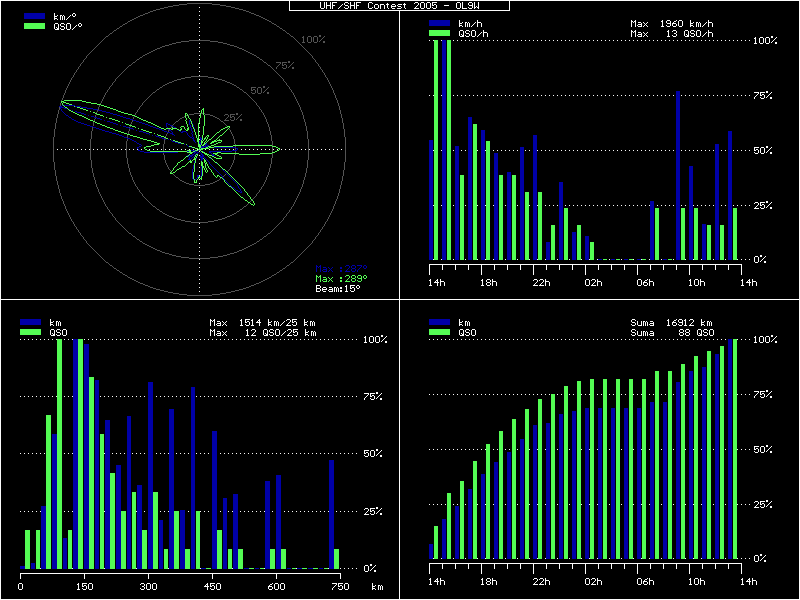Click the green QSO swatch in distance histogram legend

30,332
